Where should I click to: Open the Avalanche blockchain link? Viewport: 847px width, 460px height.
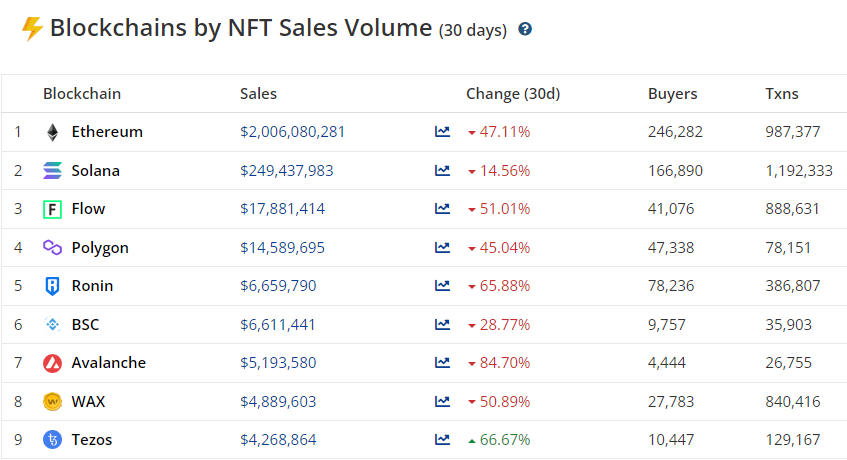point(108,363)
